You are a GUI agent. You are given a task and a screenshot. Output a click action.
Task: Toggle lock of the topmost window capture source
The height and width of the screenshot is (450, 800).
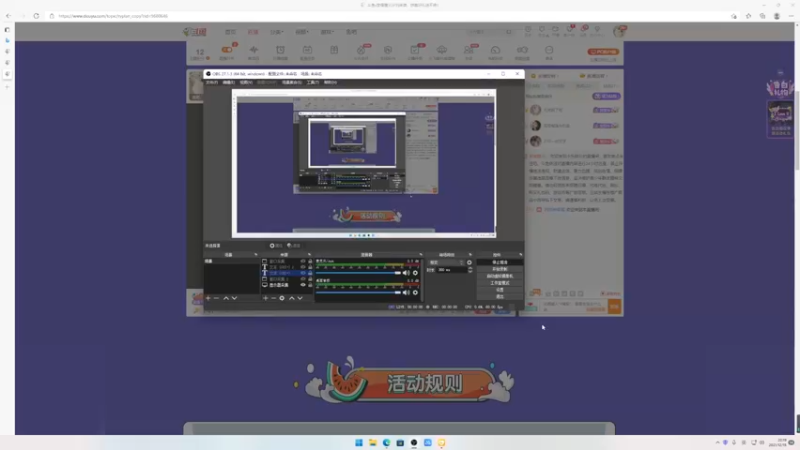310,261
